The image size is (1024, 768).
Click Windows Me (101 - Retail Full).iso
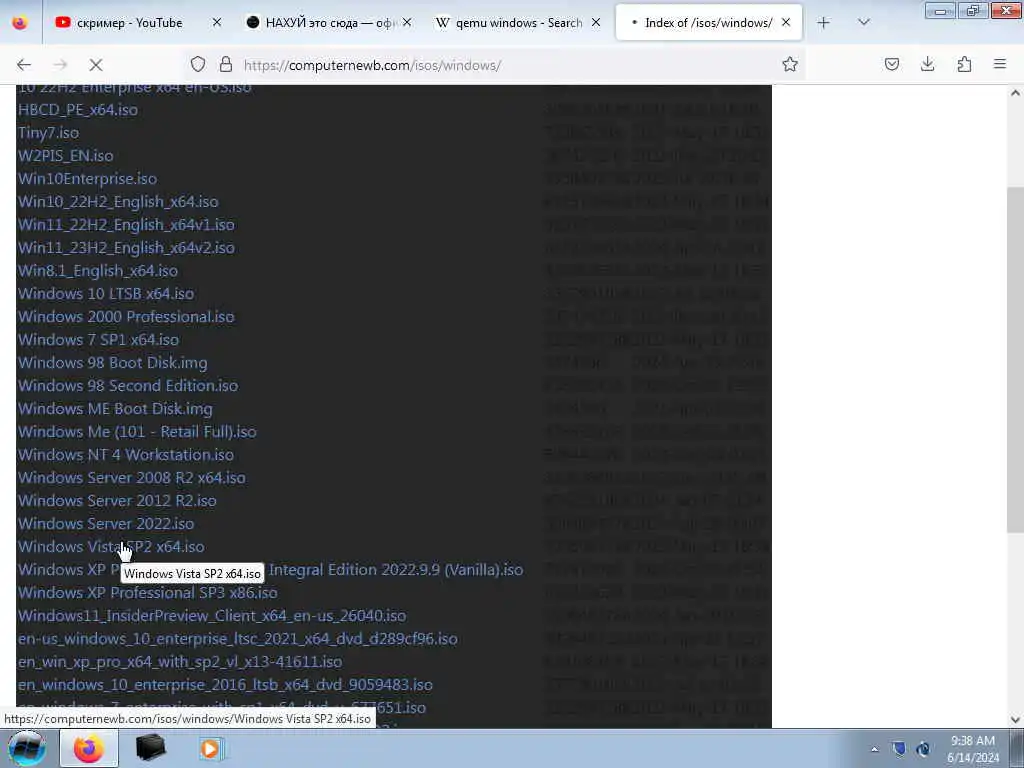point(137,432)
